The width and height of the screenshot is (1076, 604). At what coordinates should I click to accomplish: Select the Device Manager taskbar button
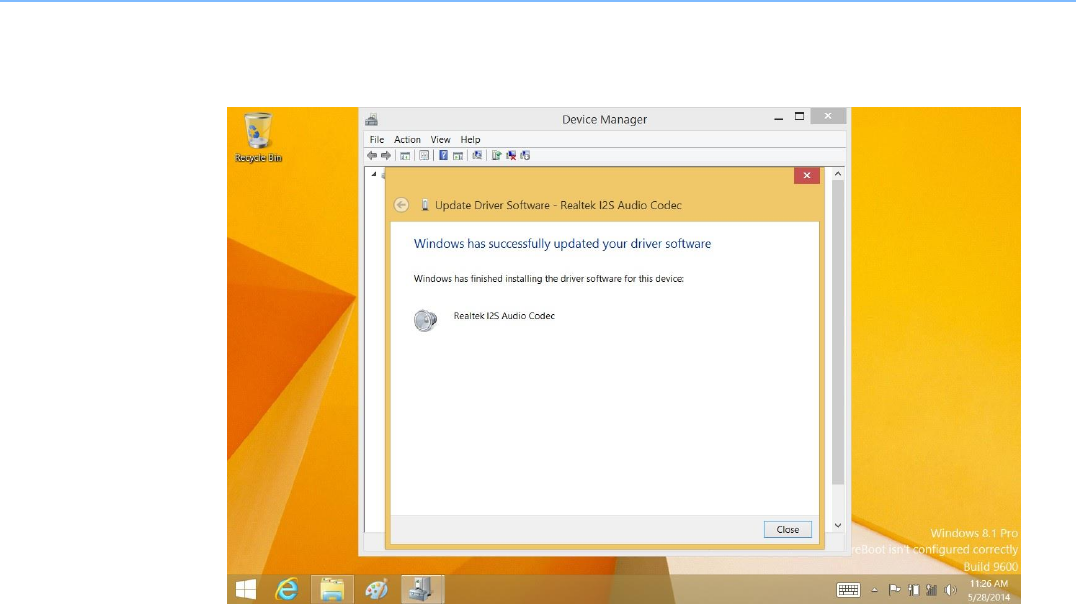[x=422, y=590]
